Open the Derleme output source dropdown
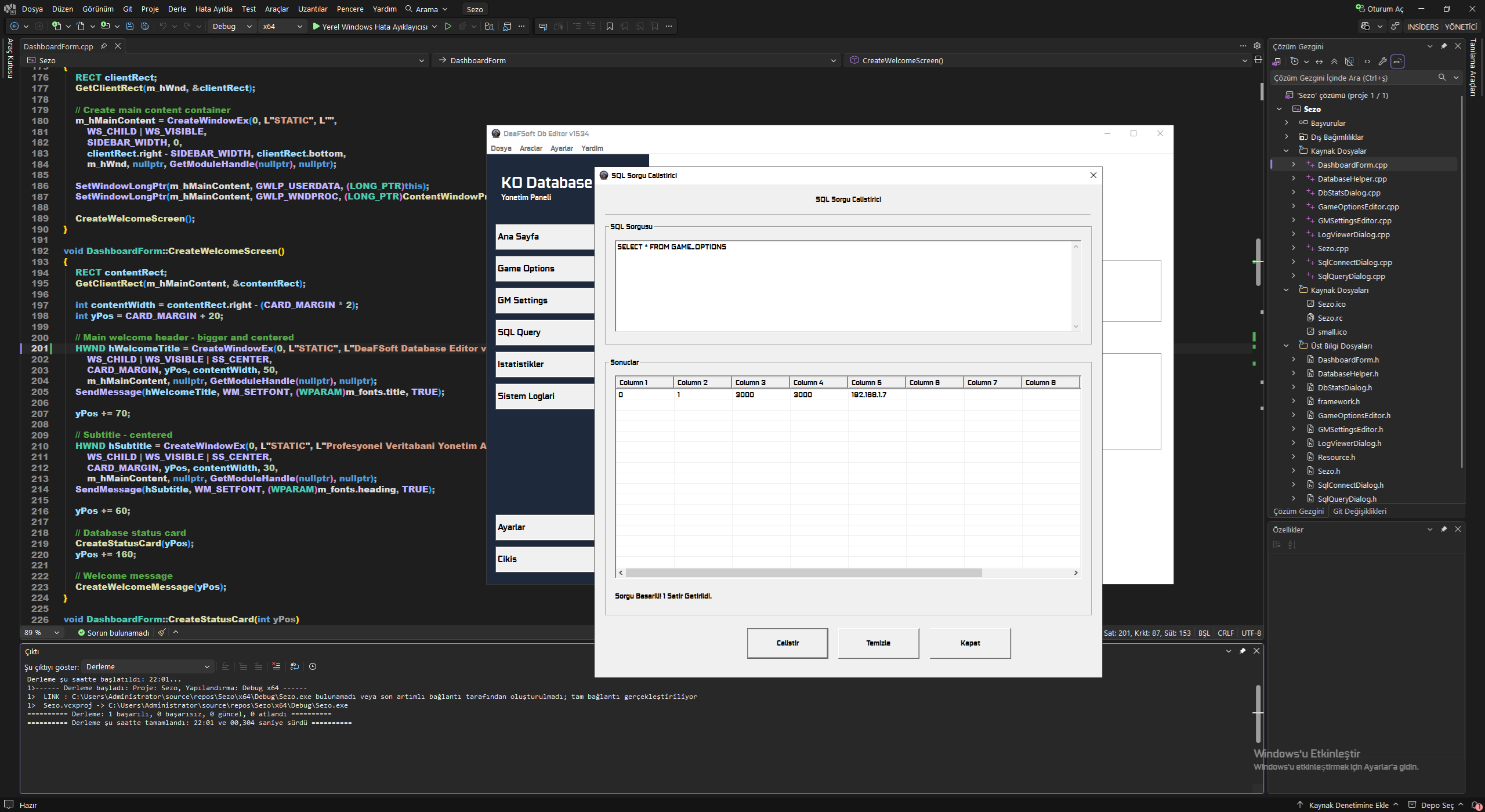The height and width of the screenshot is (812, 1485). point(148,666)
